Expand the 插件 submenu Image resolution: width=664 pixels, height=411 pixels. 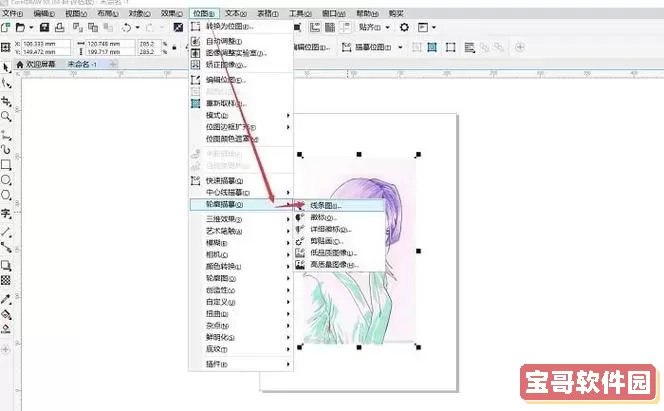[241, 364]
